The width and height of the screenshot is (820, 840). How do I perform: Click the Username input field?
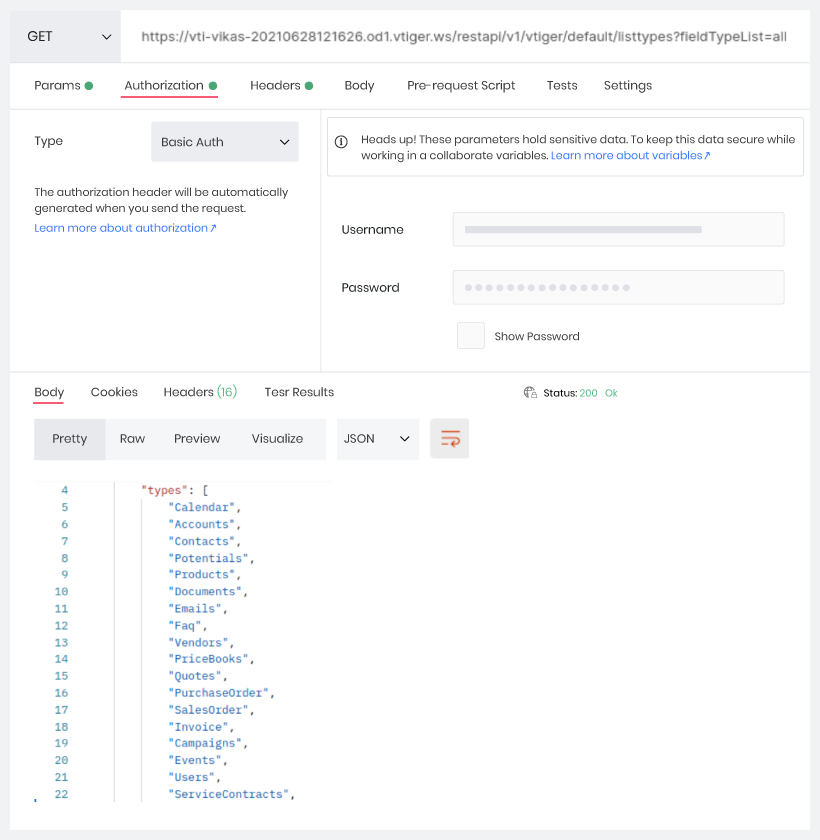[x=618, y=229]
